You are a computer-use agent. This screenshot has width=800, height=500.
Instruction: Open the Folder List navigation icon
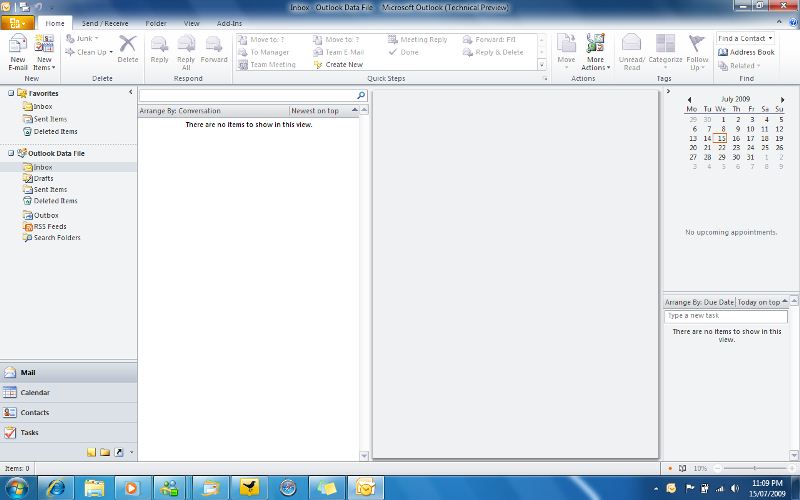click(105, 452)
